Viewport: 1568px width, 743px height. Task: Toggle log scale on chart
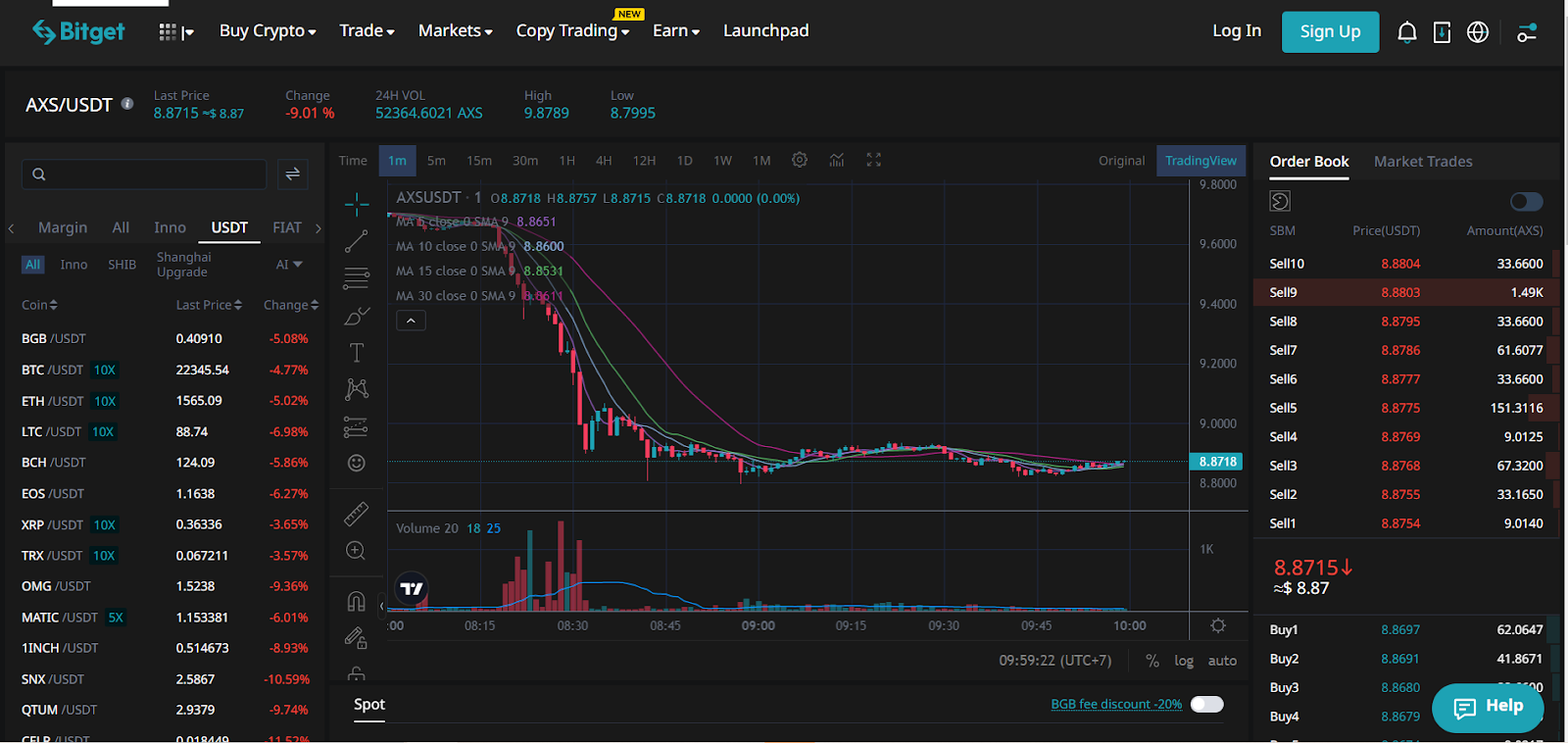(1184, 661)
